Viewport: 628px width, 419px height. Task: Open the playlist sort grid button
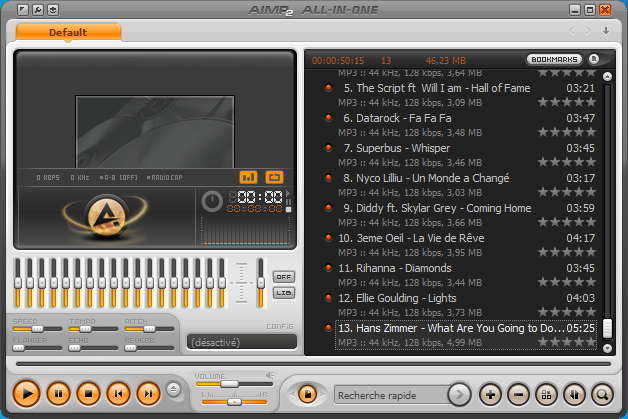tap(546, 395)
